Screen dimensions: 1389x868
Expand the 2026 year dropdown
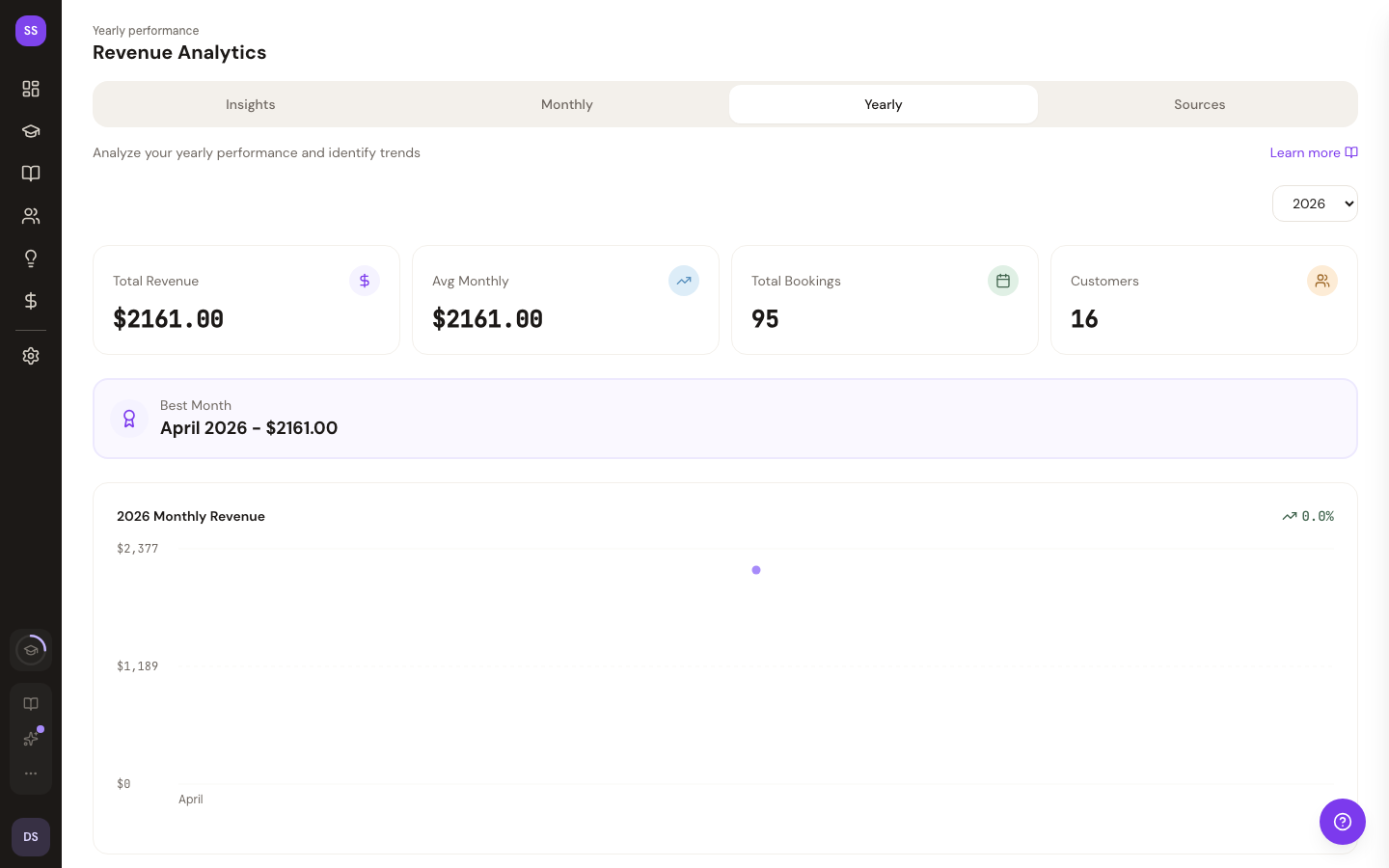pos(1314,203)
